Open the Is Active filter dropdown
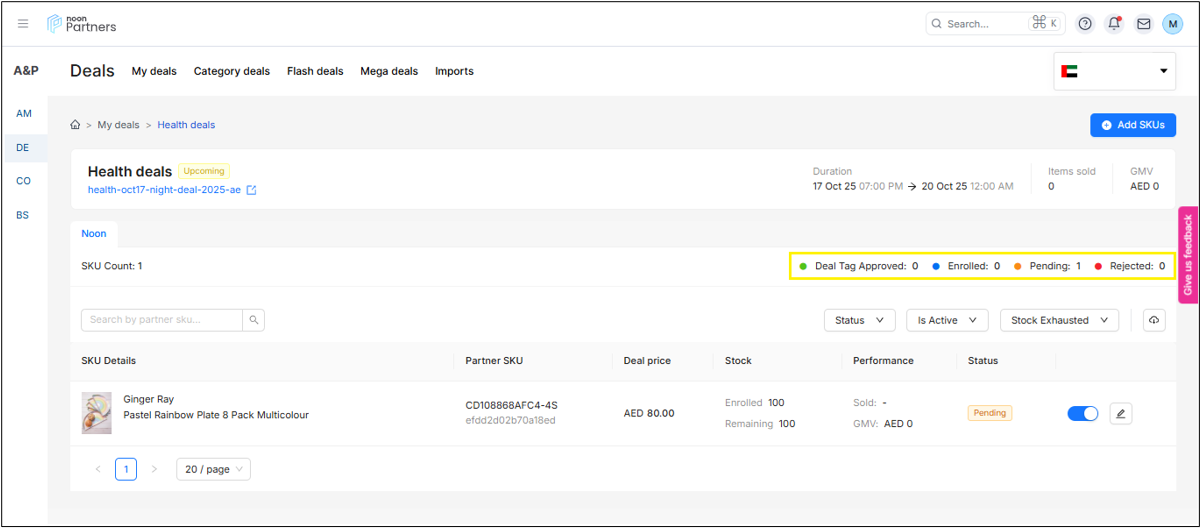The width and height of the screenshot is (1201, 529). (947, 320)
